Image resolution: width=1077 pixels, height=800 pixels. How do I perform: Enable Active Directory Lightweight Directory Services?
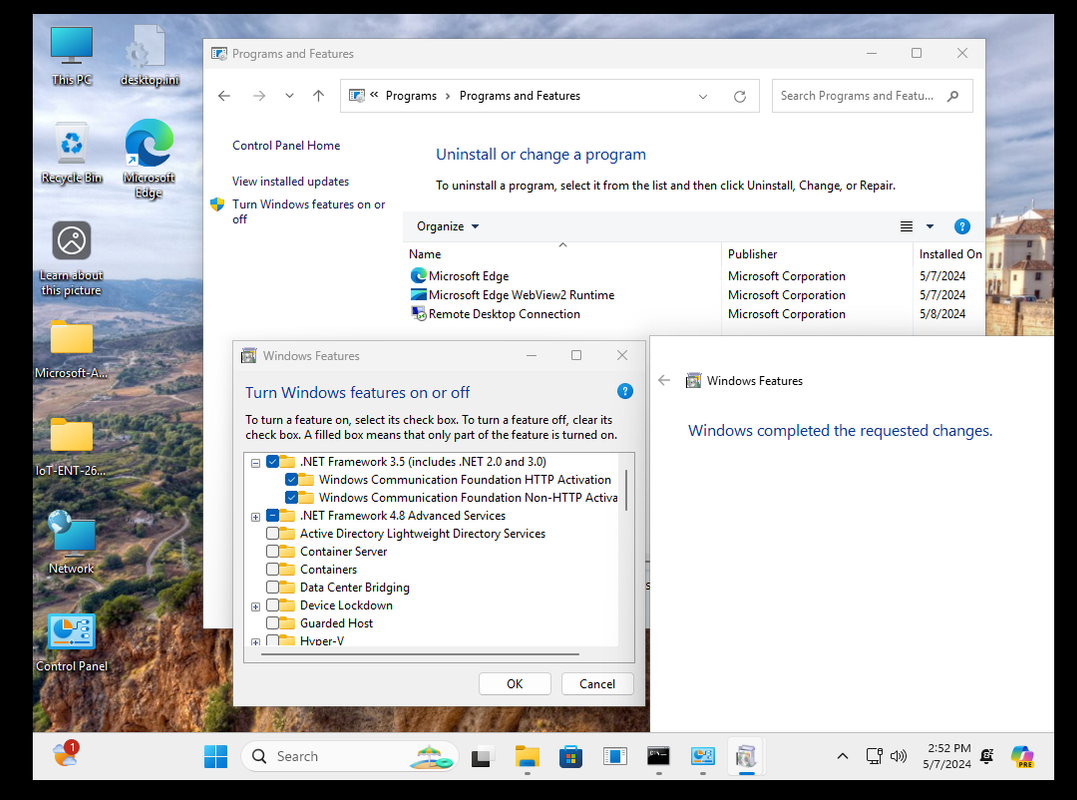click(273, 533)
